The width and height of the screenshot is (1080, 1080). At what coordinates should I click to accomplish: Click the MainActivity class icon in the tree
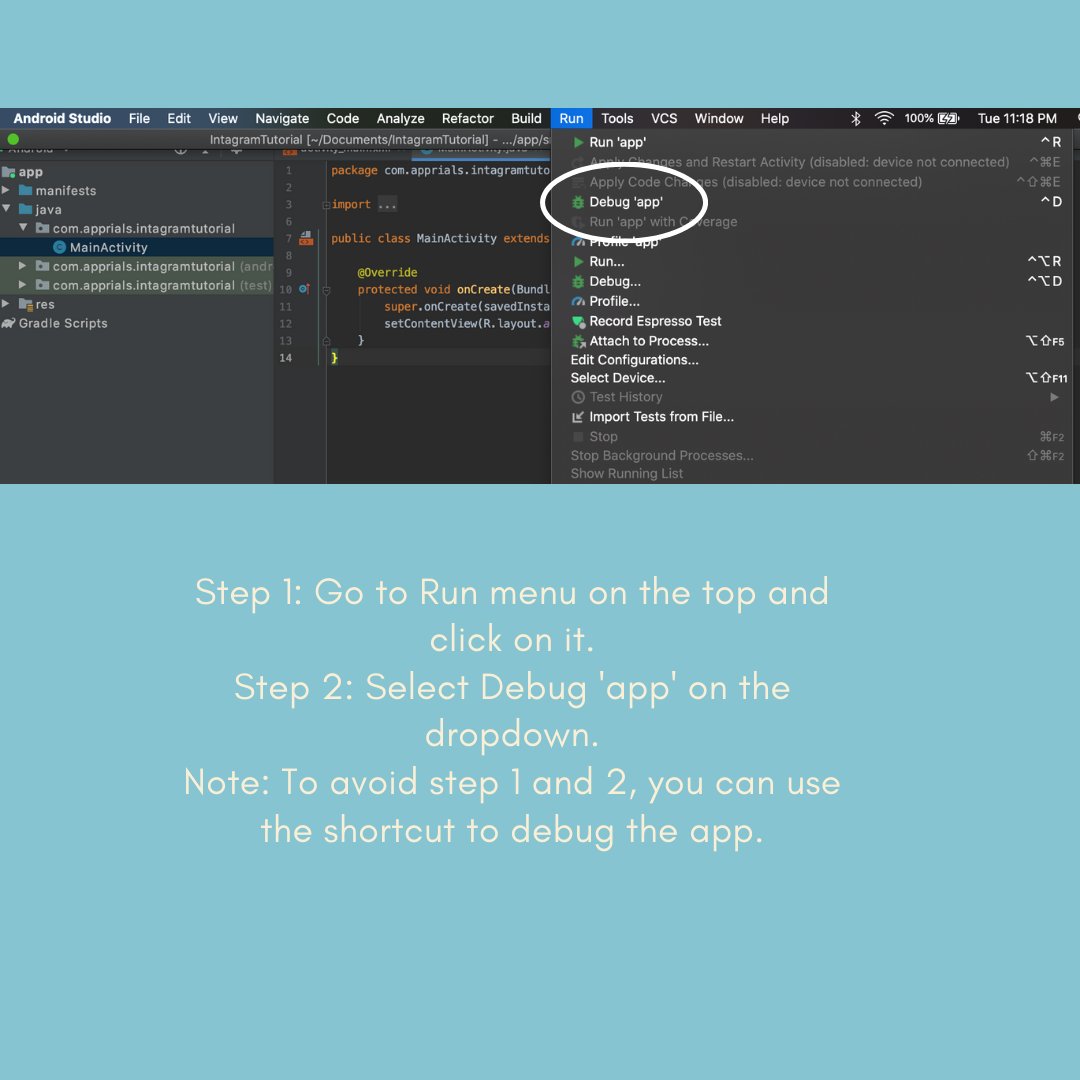(59, 247)
